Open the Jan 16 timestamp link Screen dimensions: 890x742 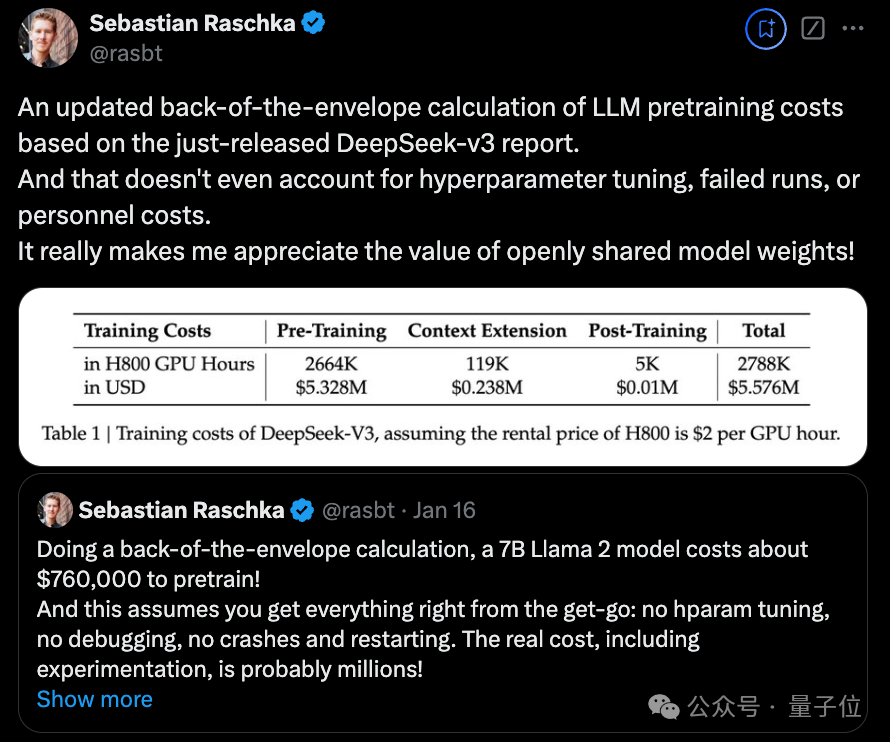click(444, 510)
